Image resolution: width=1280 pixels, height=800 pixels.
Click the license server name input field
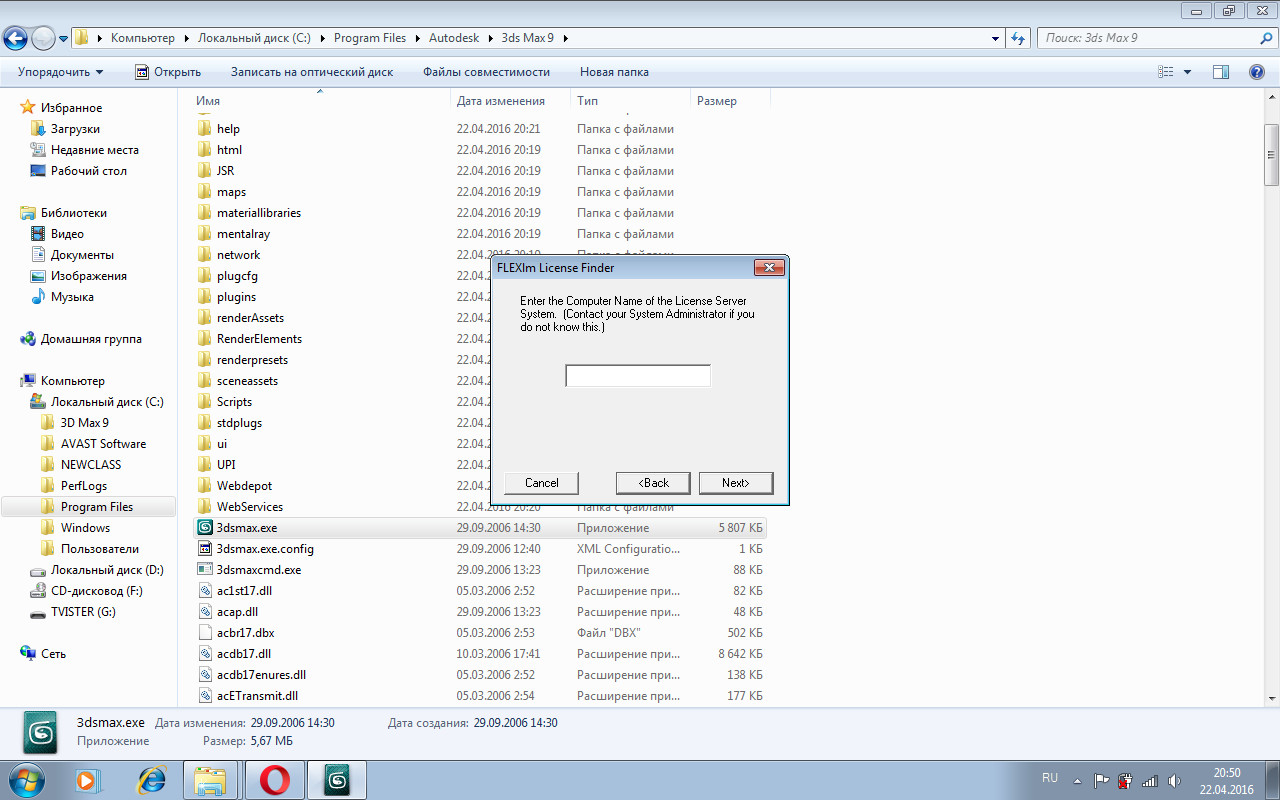(x=638, y=376)
